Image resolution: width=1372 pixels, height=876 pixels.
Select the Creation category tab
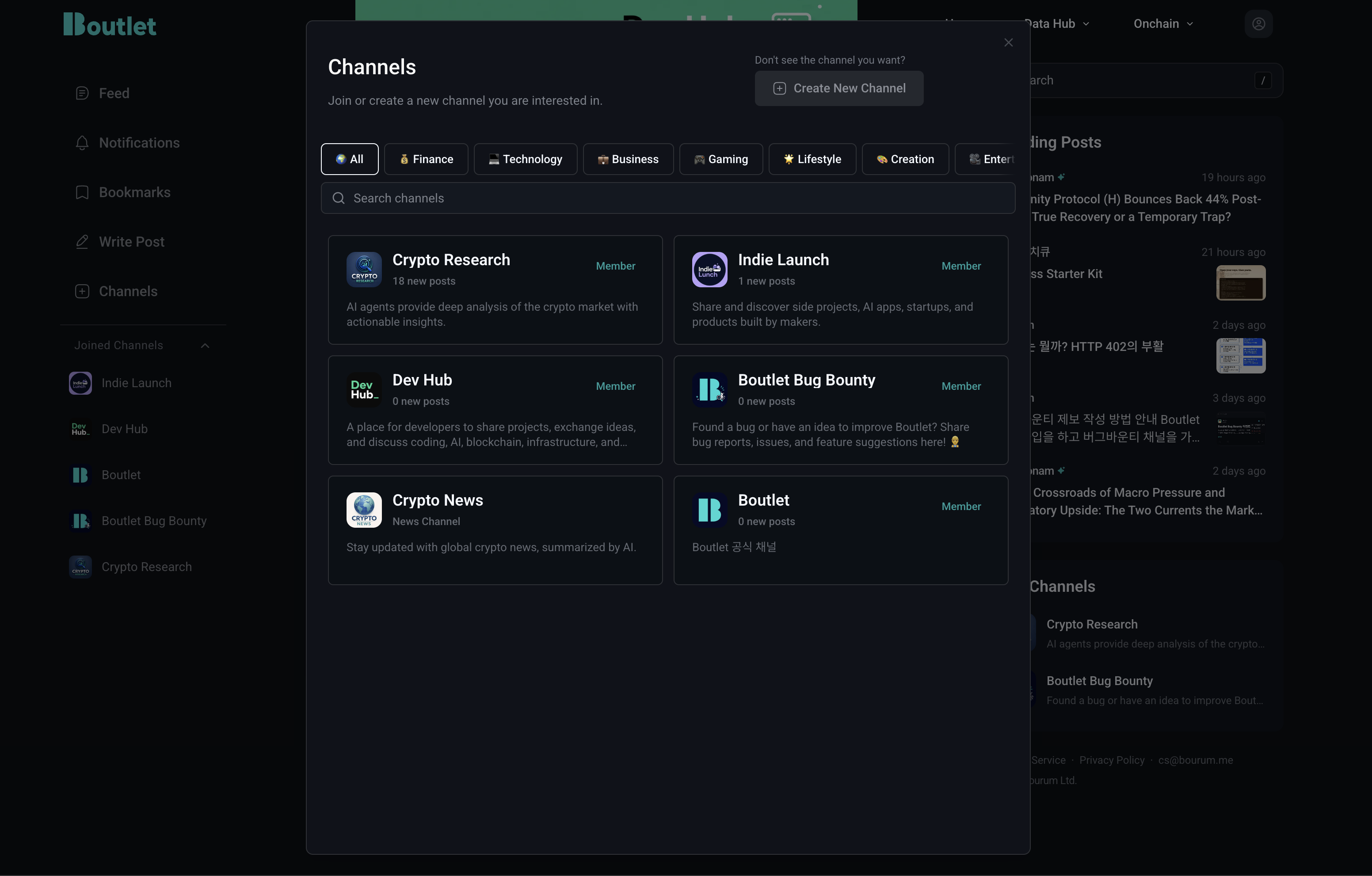(x=905, y=160)
